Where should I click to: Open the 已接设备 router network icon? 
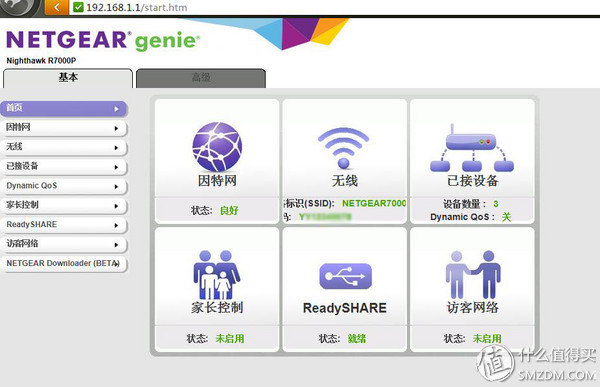point(472,148)
